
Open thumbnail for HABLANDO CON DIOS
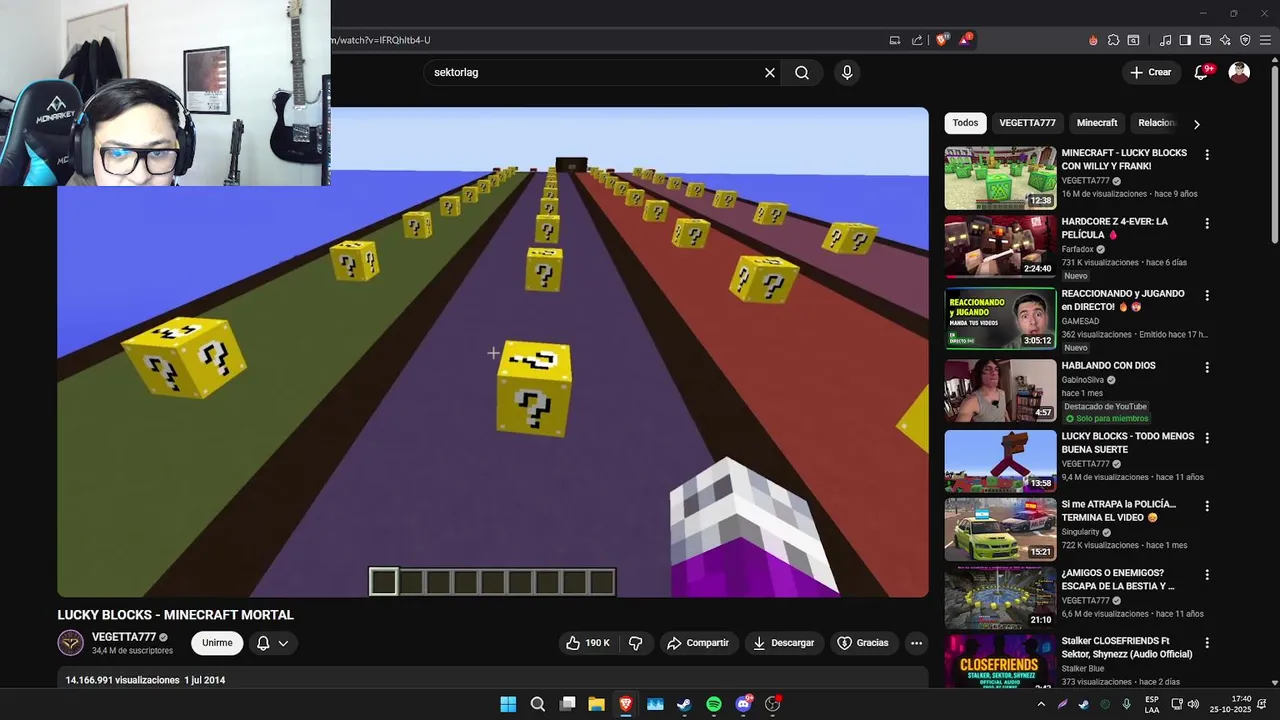(x=1000, y=390)
